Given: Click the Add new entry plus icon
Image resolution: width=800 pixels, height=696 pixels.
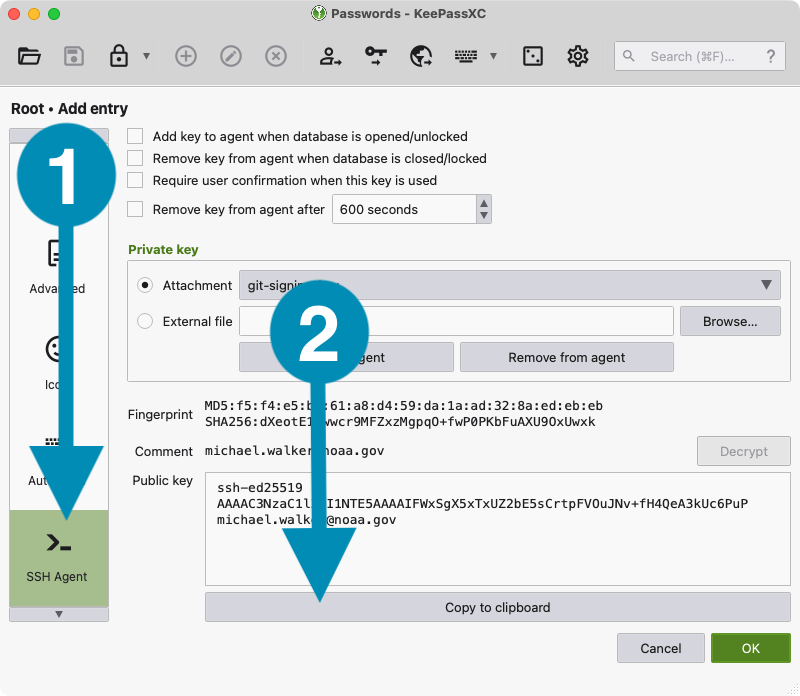Looking at the screenshot, I should [185, 56].
